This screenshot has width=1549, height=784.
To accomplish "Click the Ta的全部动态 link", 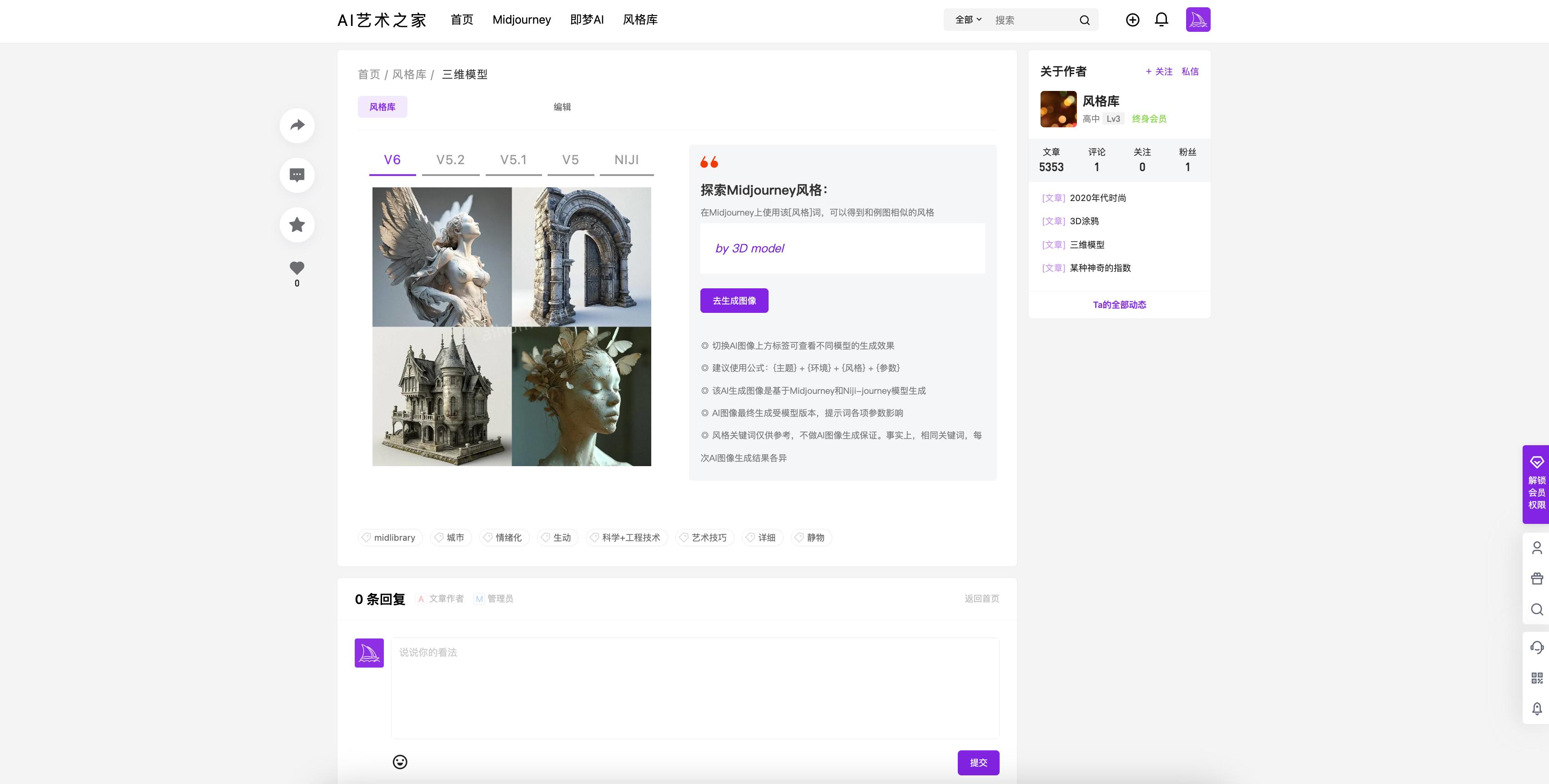I will 1119,305.
